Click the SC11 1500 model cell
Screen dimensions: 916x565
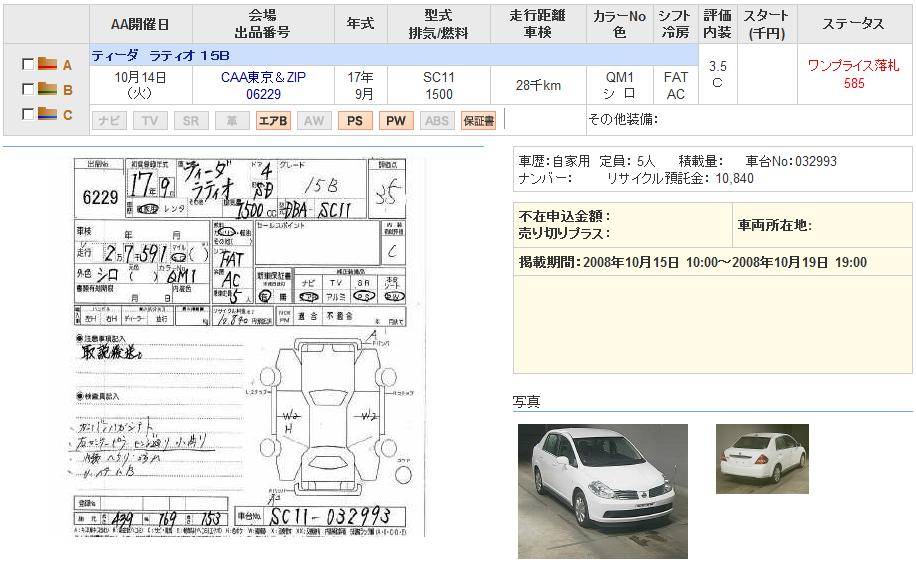439,85
